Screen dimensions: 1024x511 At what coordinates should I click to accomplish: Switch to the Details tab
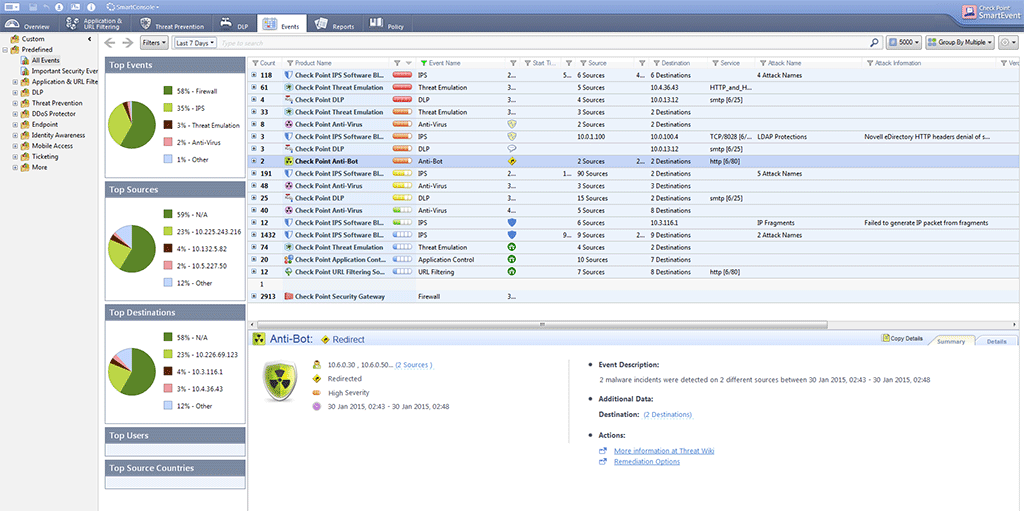[995, 341]
